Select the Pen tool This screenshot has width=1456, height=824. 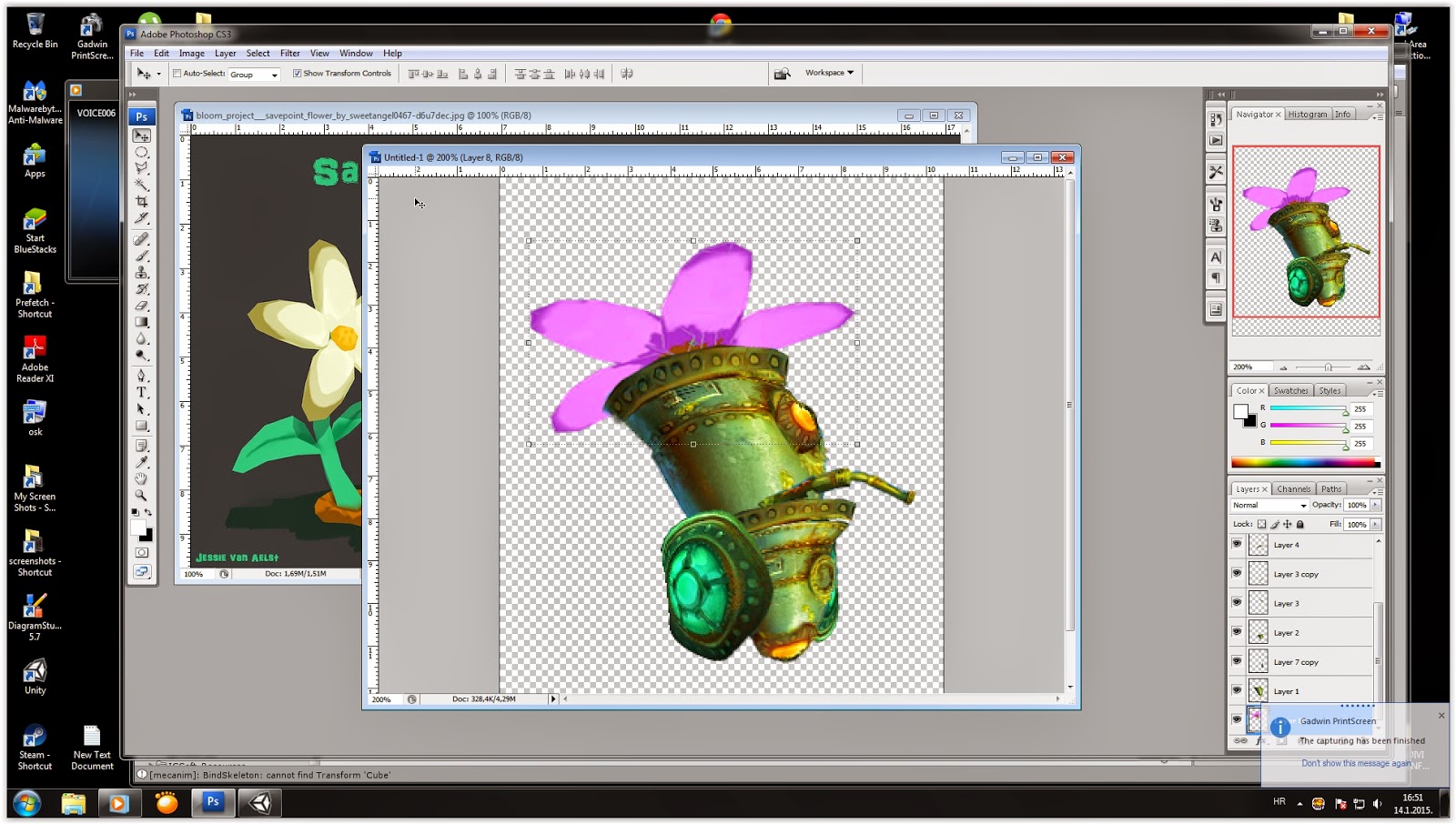(x=142, y=376)
